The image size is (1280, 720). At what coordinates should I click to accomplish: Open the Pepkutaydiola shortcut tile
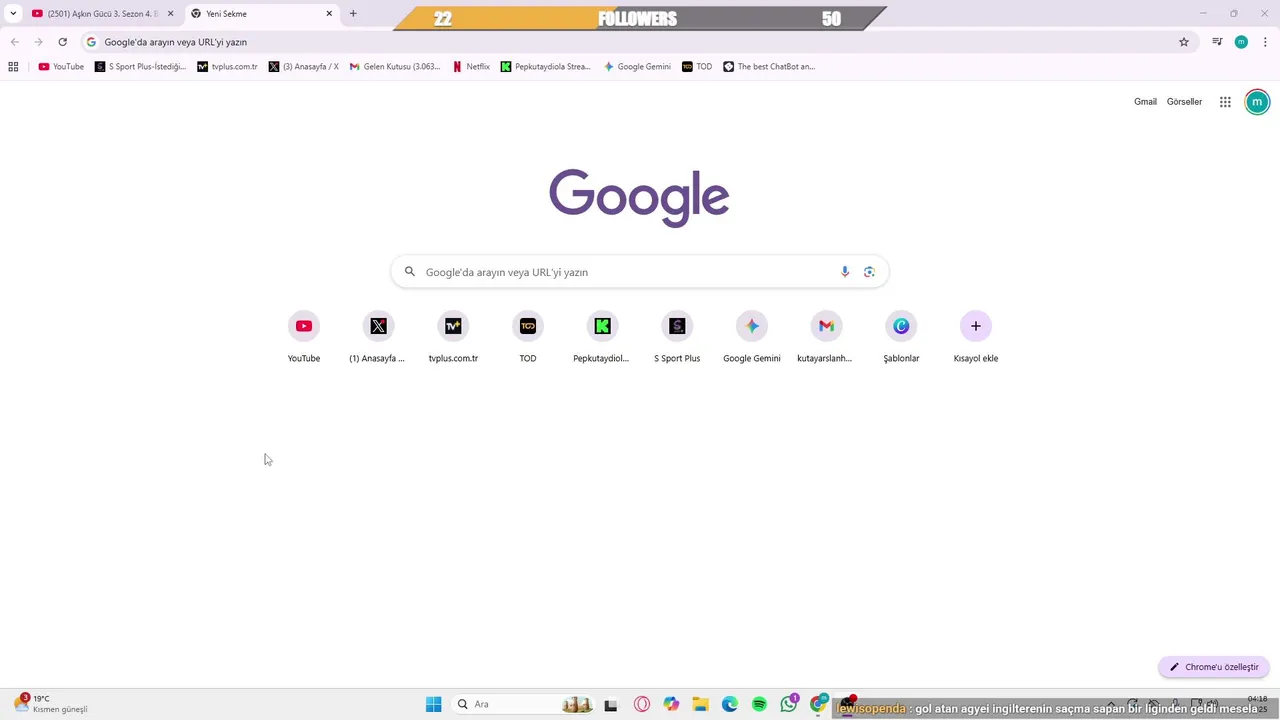pyautogui.click(x=602, y=338)
